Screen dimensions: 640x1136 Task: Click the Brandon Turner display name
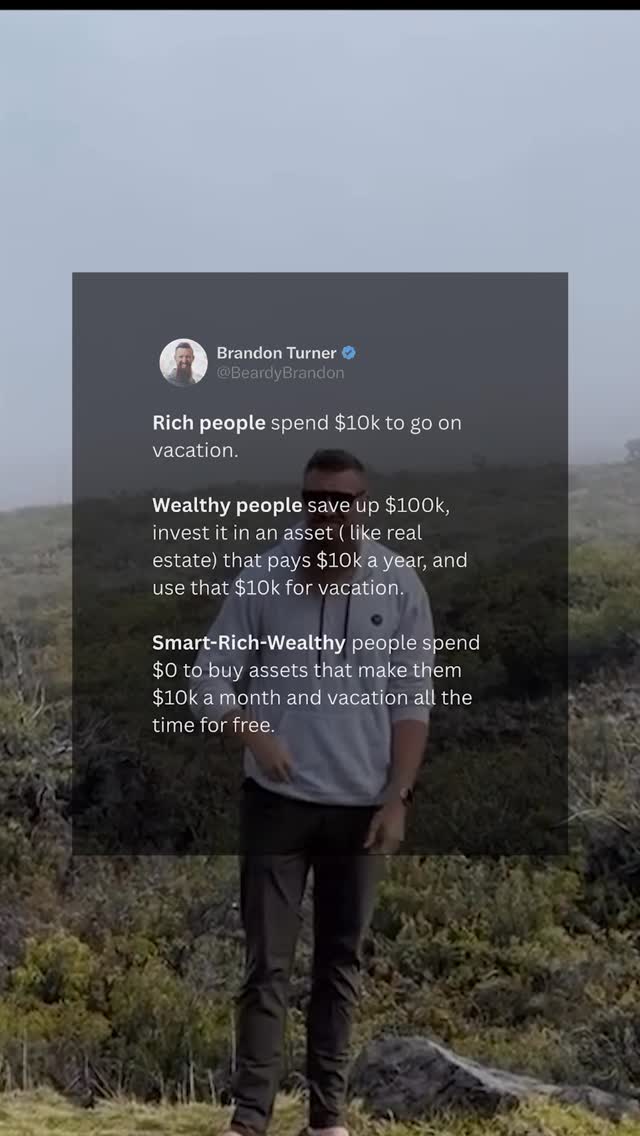(x=276, y=353)
